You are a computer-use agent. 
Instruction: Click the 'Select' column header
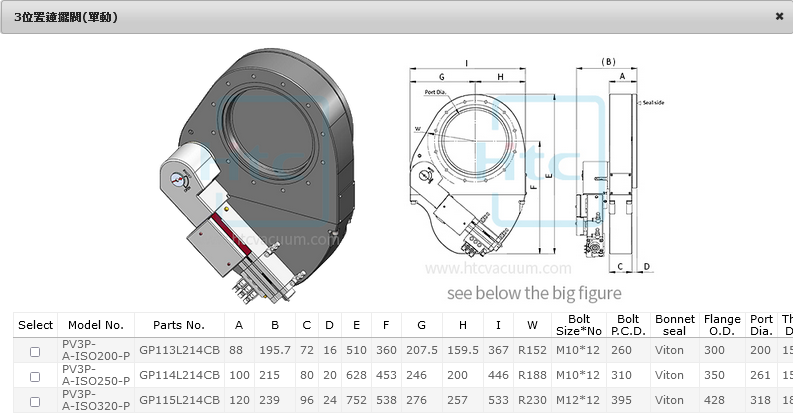pos(35,325)
